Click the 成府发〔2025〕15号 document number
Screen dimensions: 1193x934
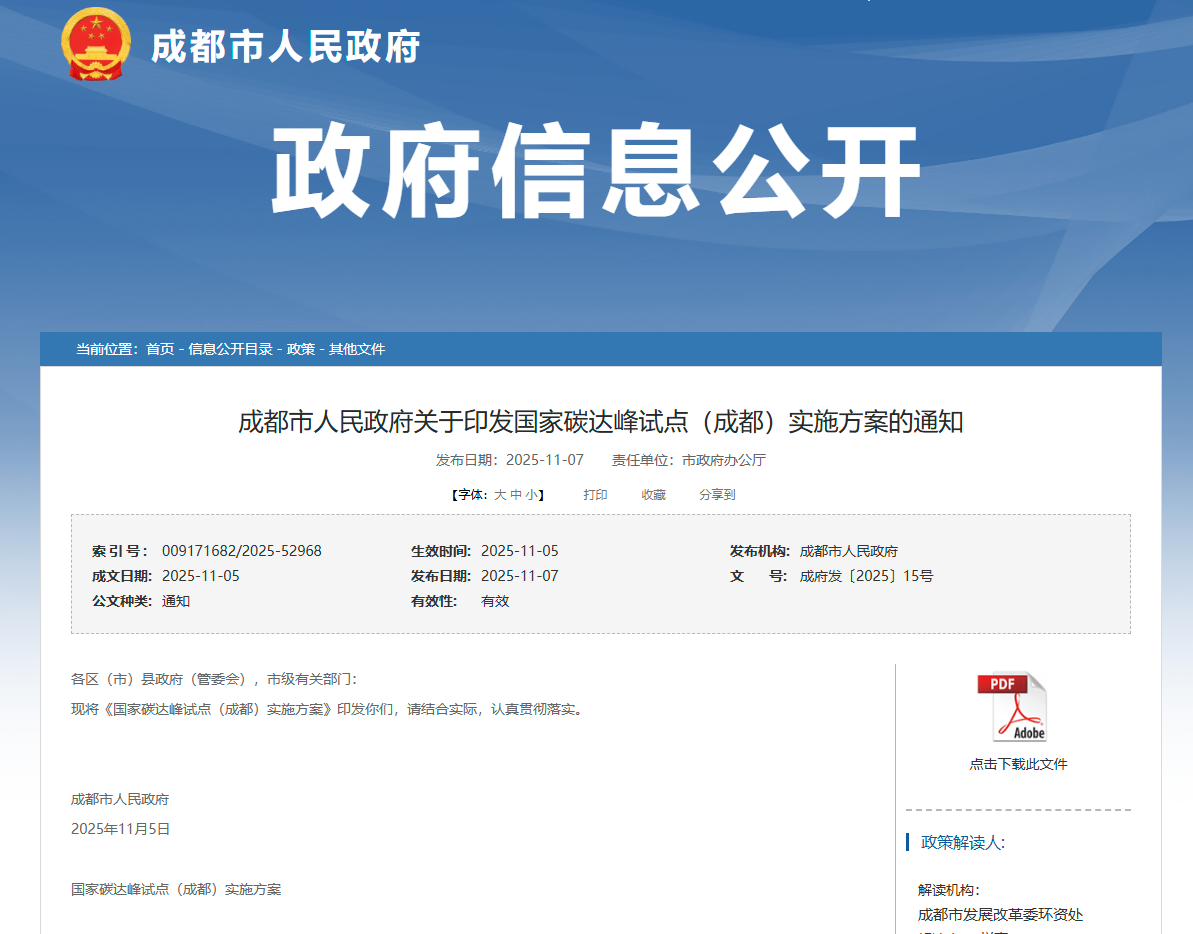866,576
